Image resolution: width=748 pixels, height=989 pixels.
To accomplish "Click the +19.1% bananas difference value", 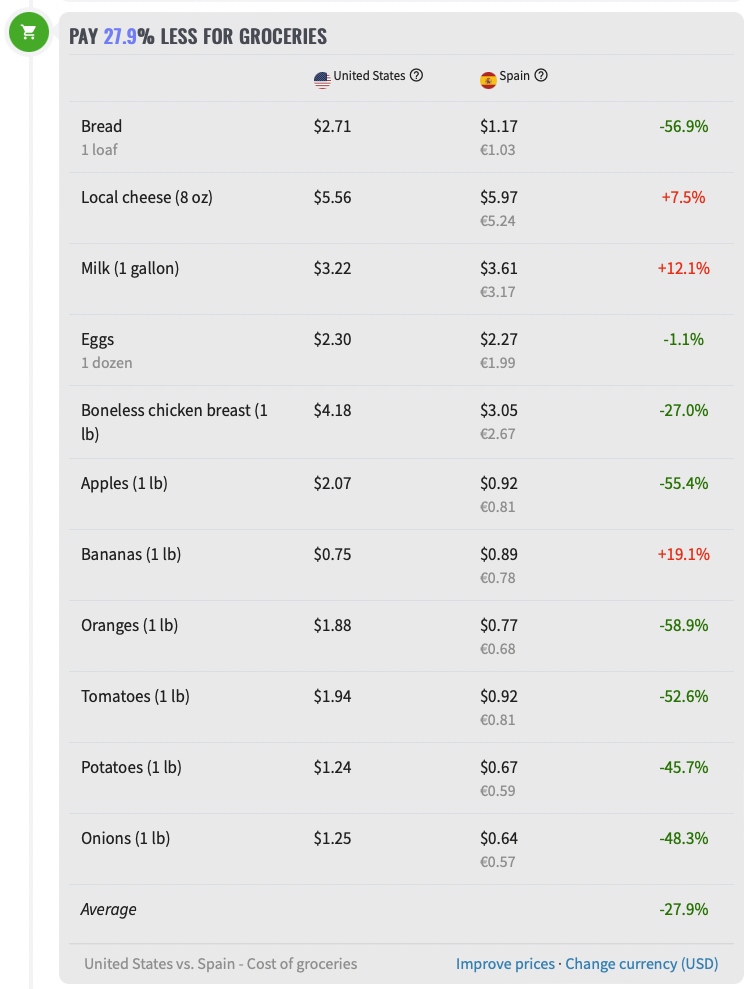I will tap(683, 554).
